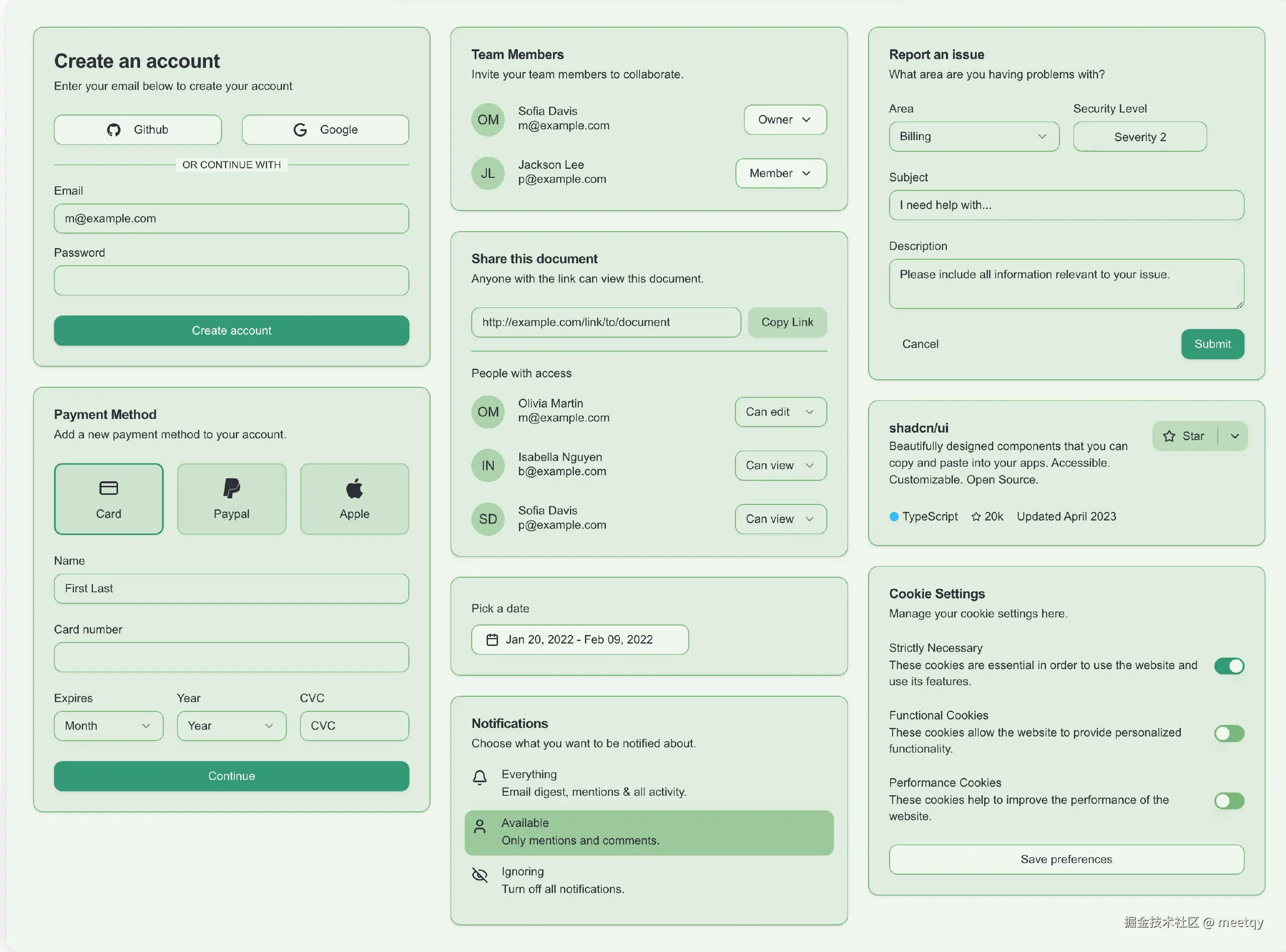Disable the Strictly Necessary cookies switch

coord(1228,666)
